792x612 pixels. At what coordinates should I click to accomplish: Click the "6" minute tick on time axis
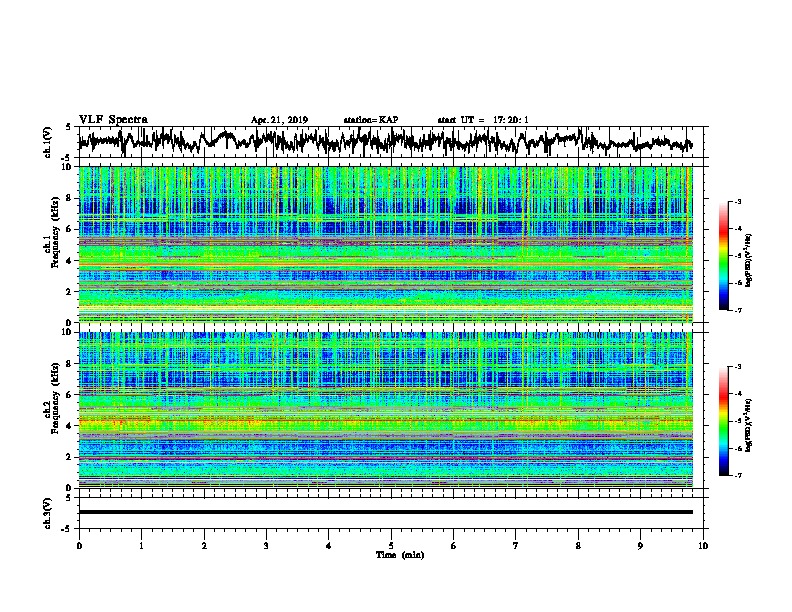454,546
